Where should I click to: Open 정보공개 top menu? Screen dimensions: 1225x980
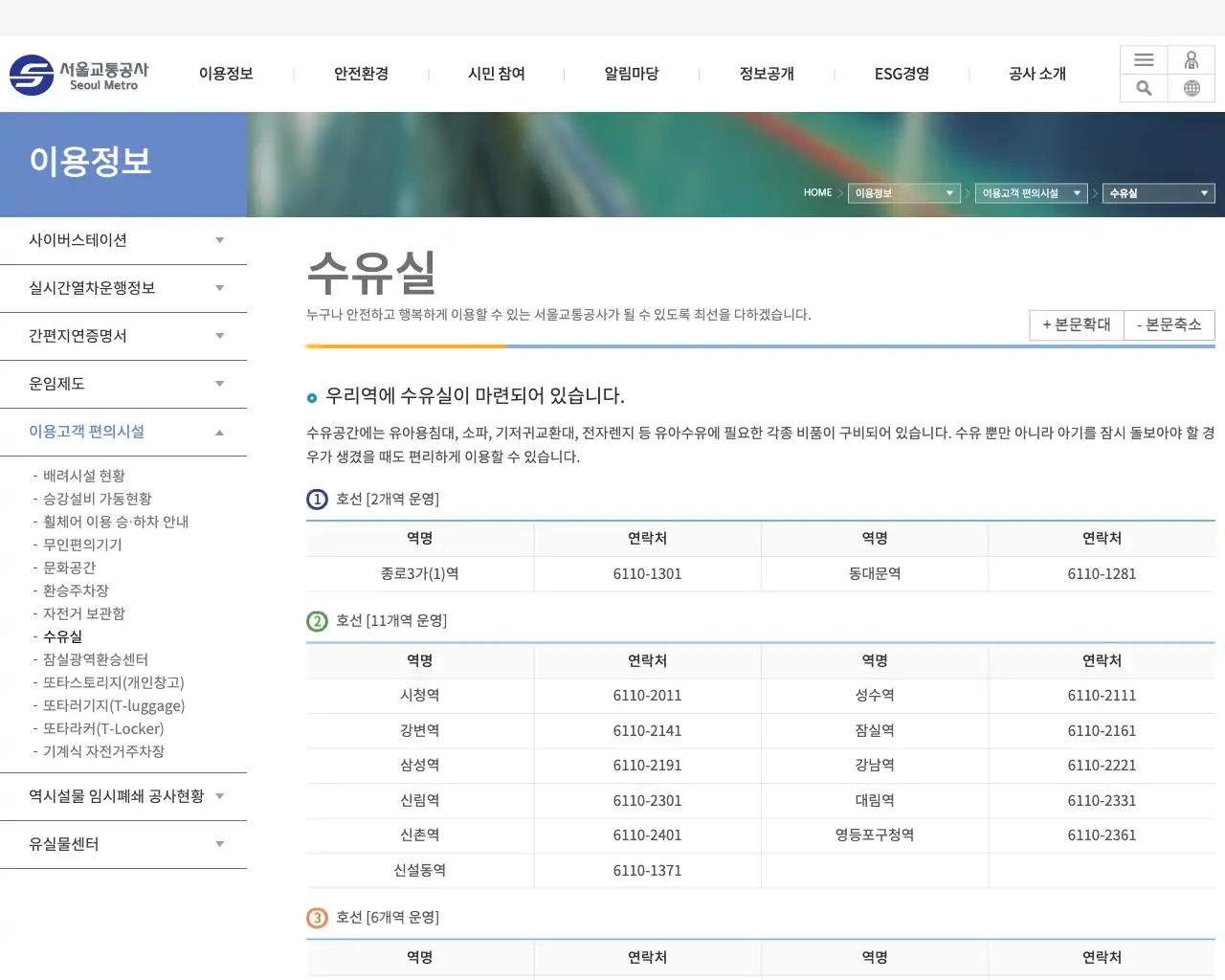click(767, 74)
